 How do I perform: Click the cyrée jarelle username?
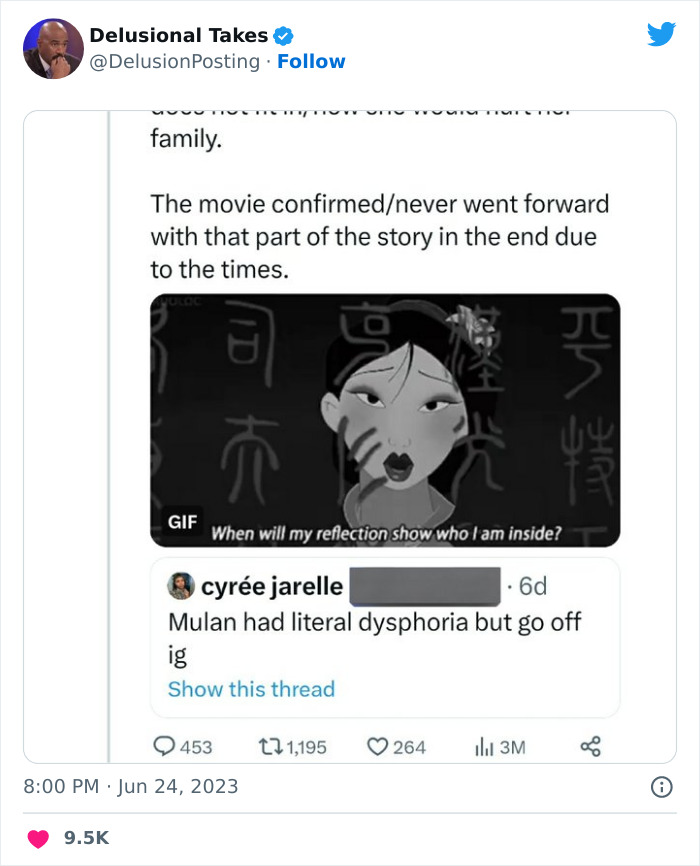click(272, 586)
